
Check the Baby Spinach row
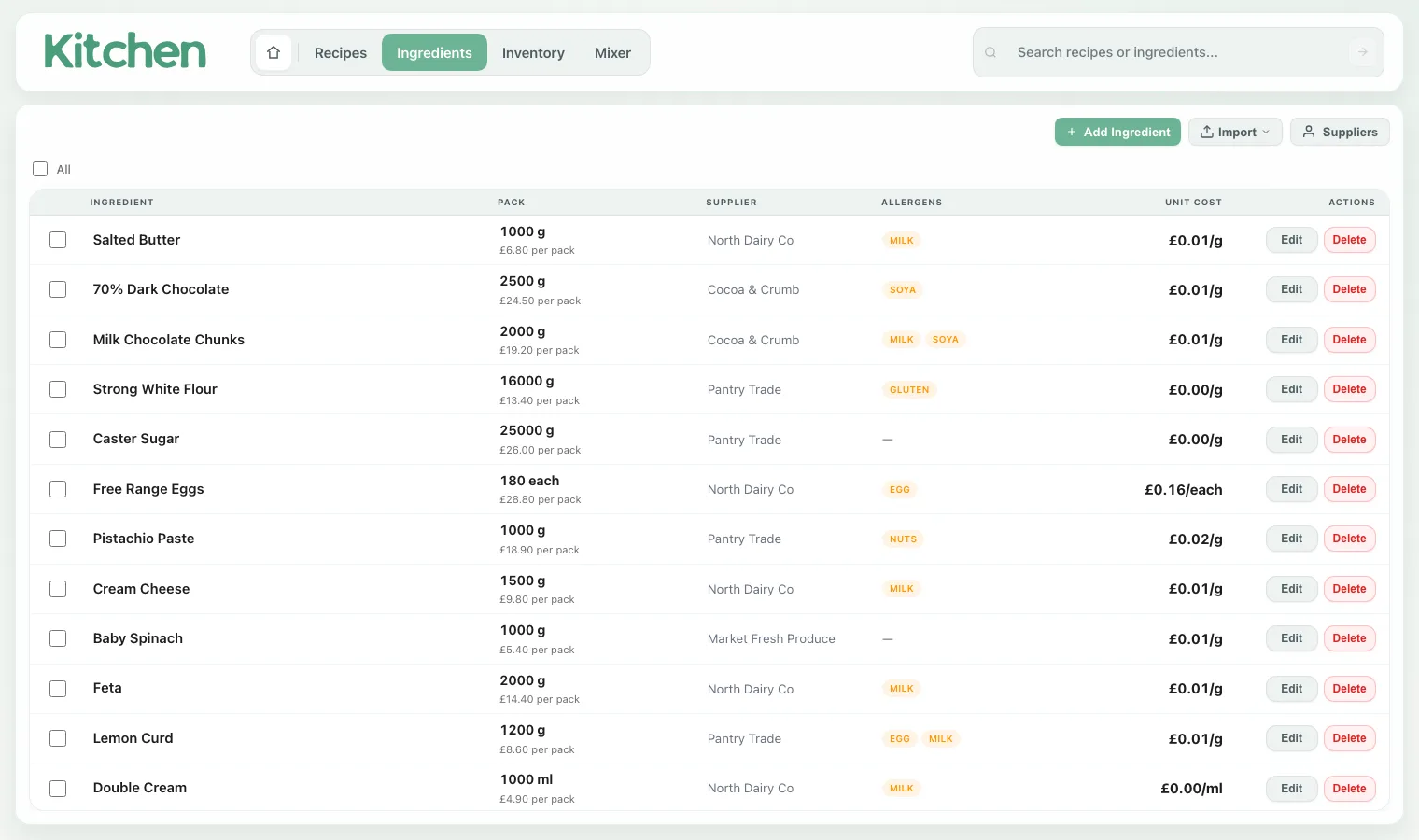[58, 638]
